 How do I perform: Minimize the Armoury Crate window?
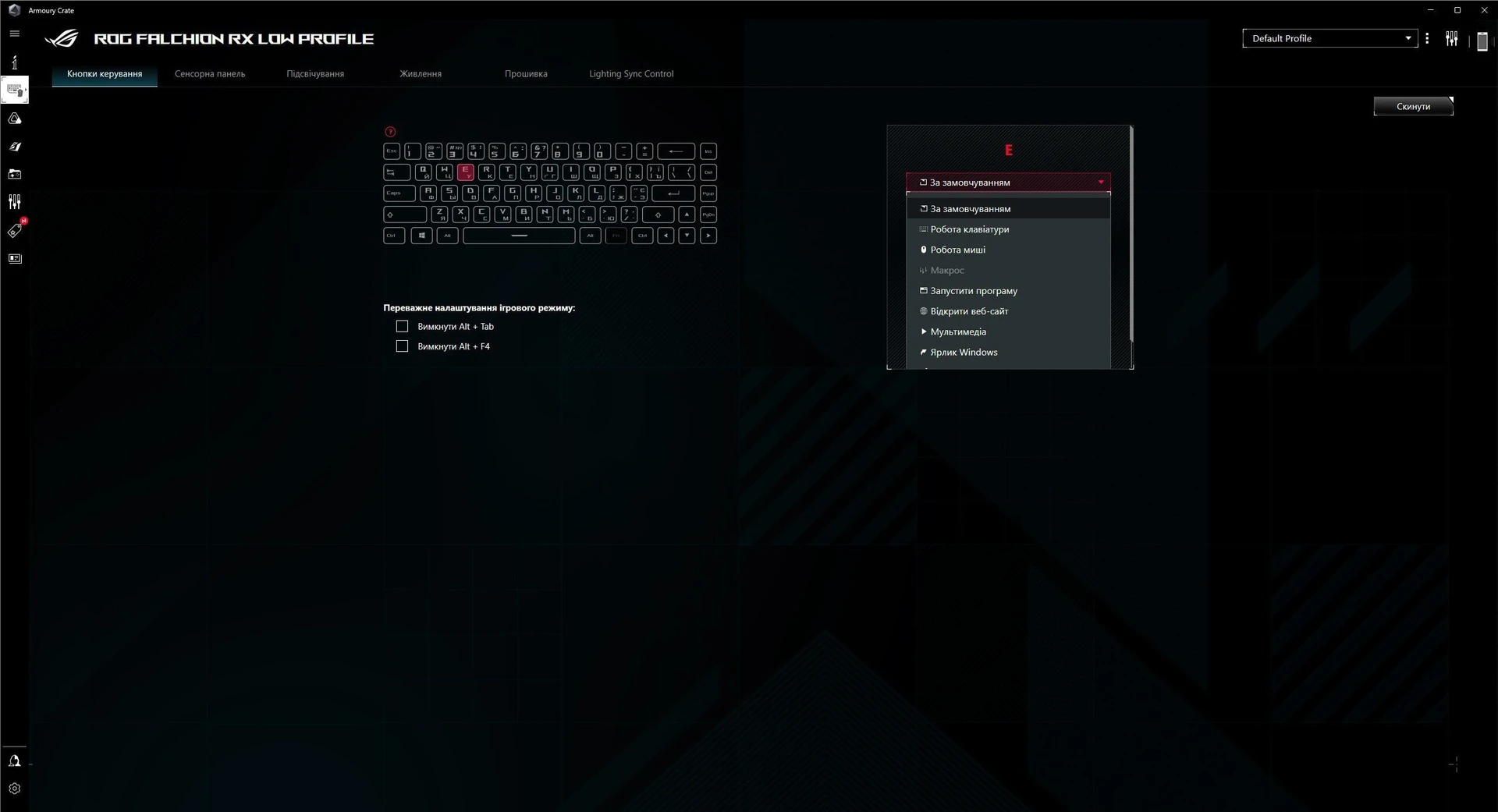(x=1430, y=10)
